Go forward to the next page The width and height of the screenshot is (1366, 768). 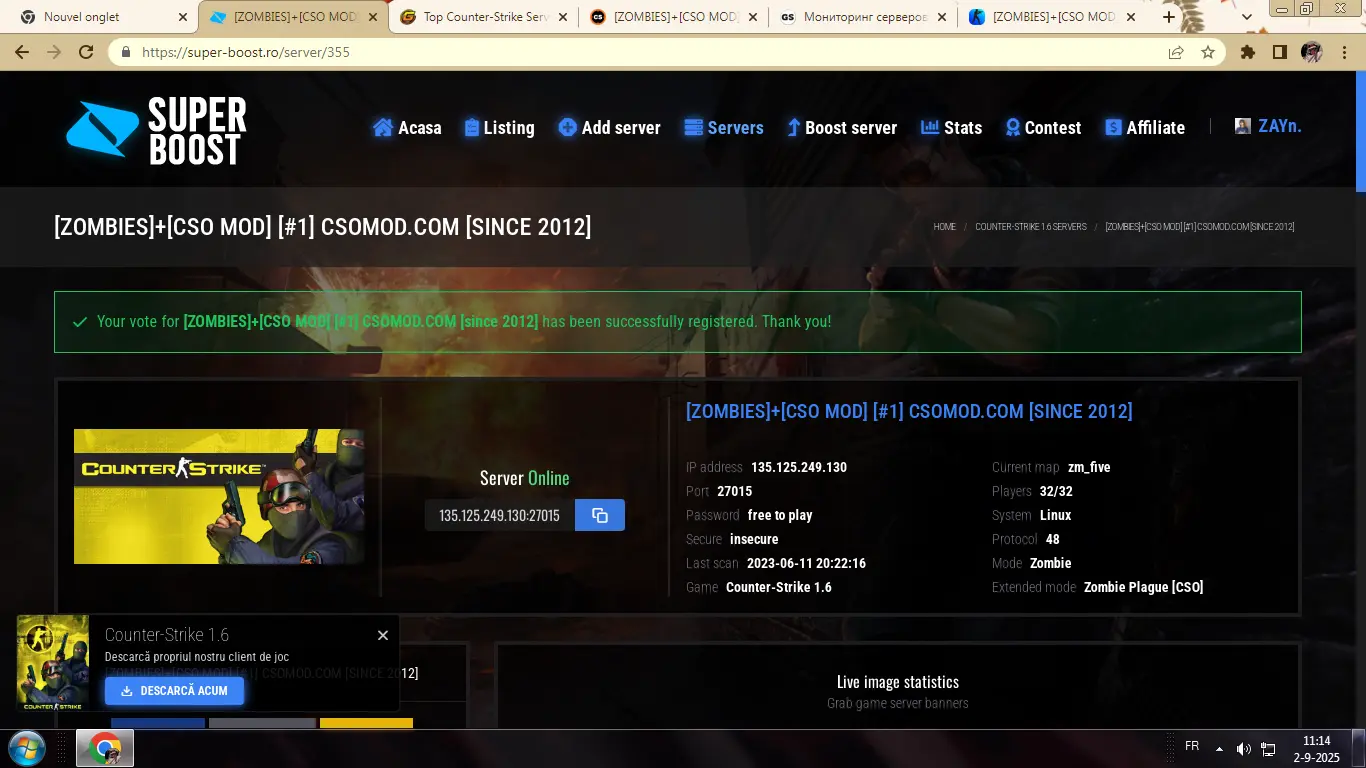tap(54, 52)
